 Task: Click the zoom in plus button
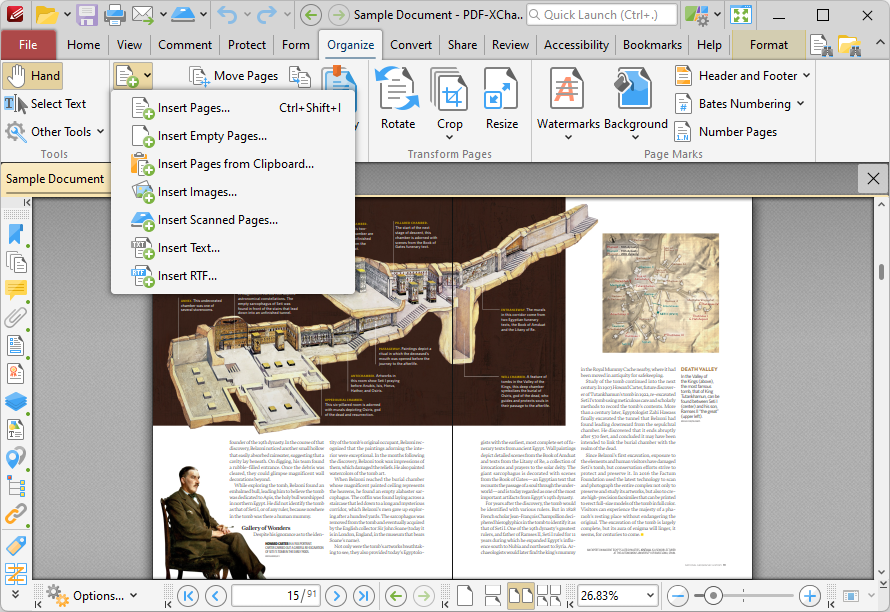tap(809, 596)
